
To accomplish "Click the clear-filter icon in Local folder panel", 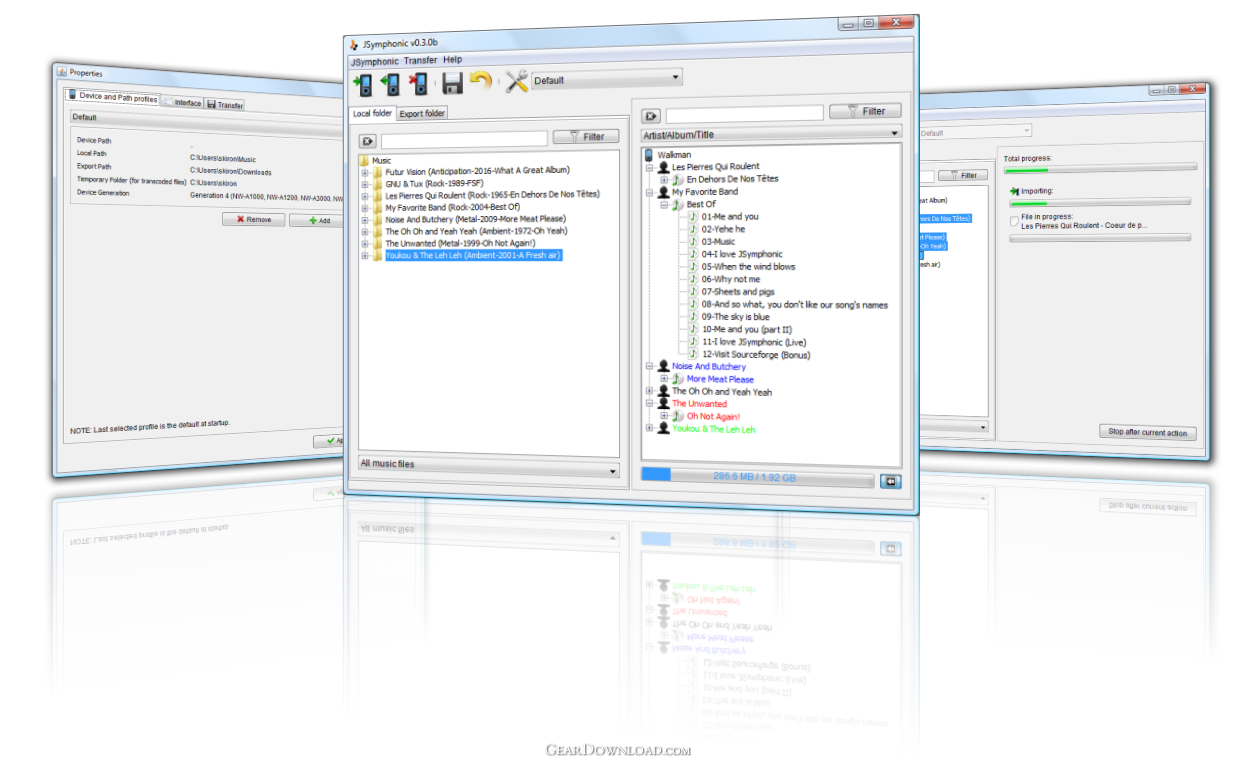I will point(368,141).
